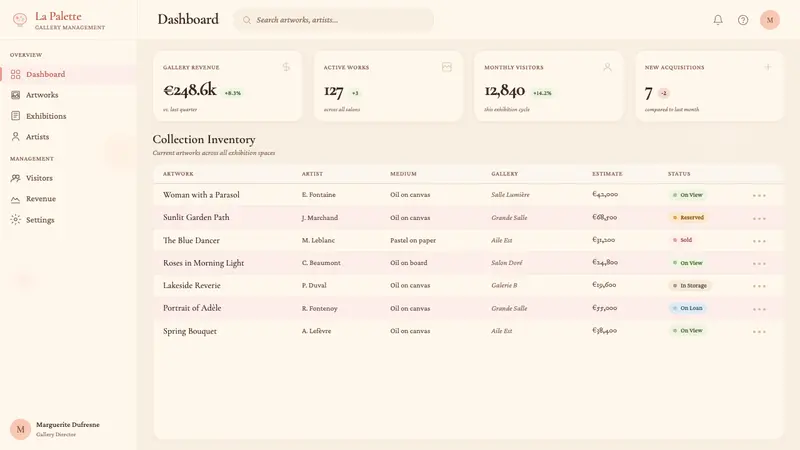Click the Active Works 127 value

[x=334, y=92]
